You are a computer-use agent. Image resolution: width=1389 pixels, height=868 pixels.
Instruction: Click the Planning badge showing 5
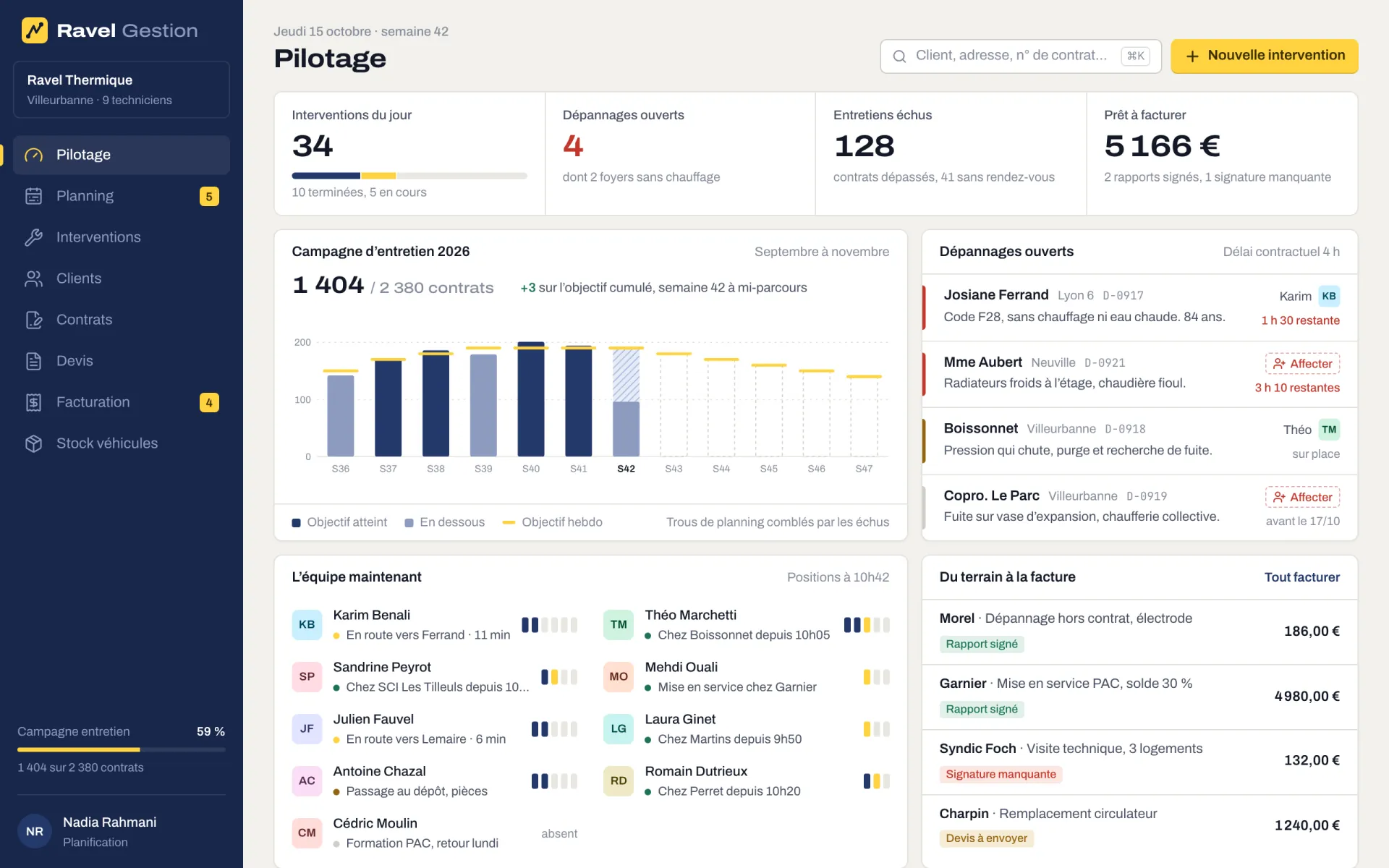click(x=209, y=197)
